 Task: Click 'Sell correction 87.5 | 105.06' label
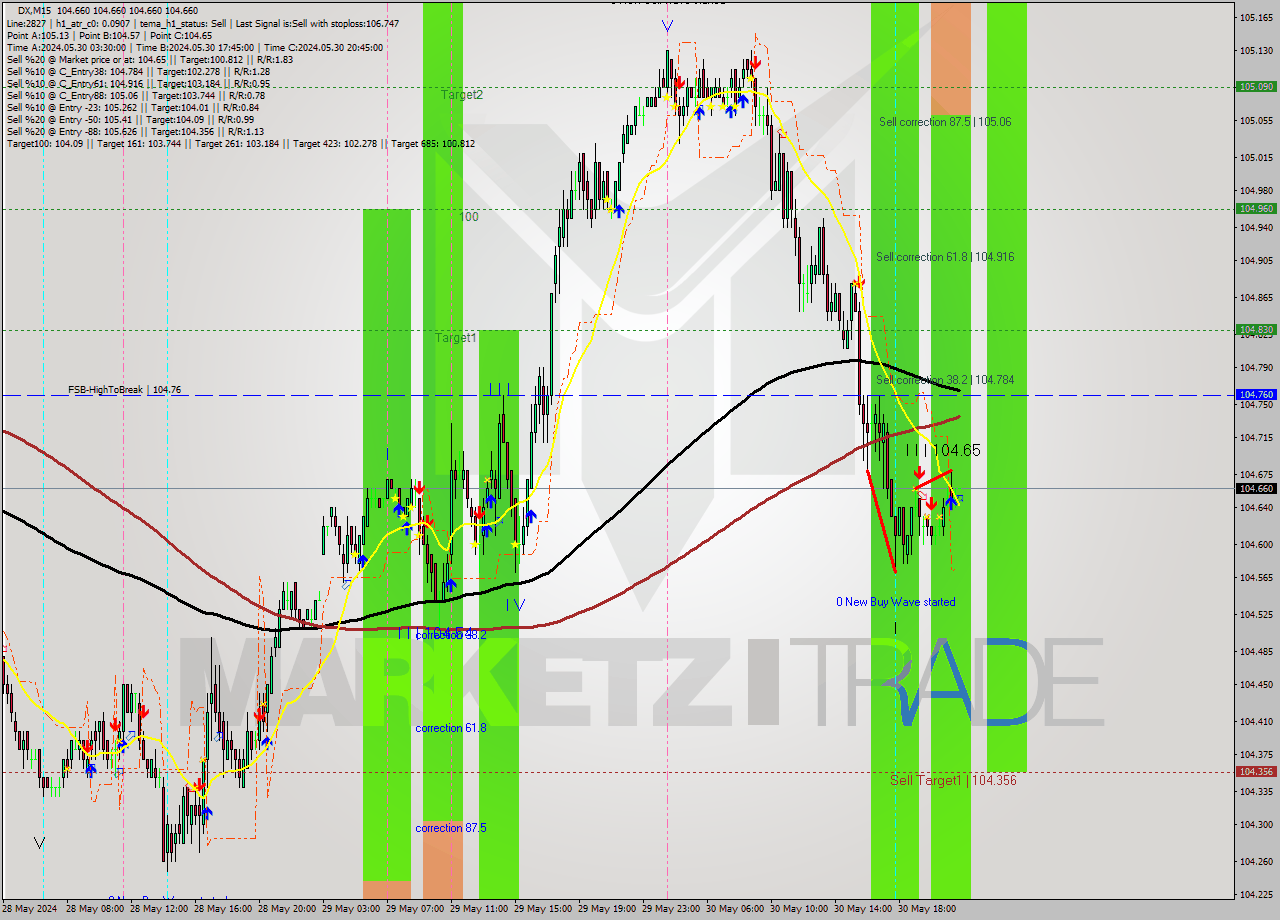click(945, 122)
